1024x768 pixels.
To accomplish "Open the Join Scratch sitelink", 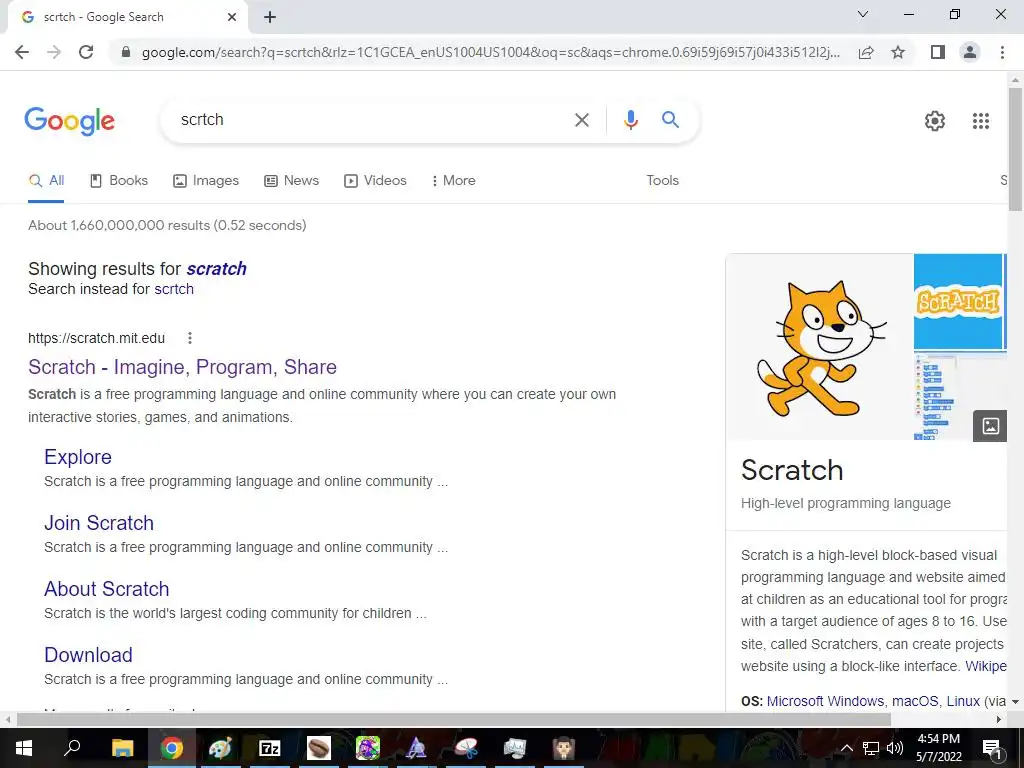I will [x=99, y=523].
